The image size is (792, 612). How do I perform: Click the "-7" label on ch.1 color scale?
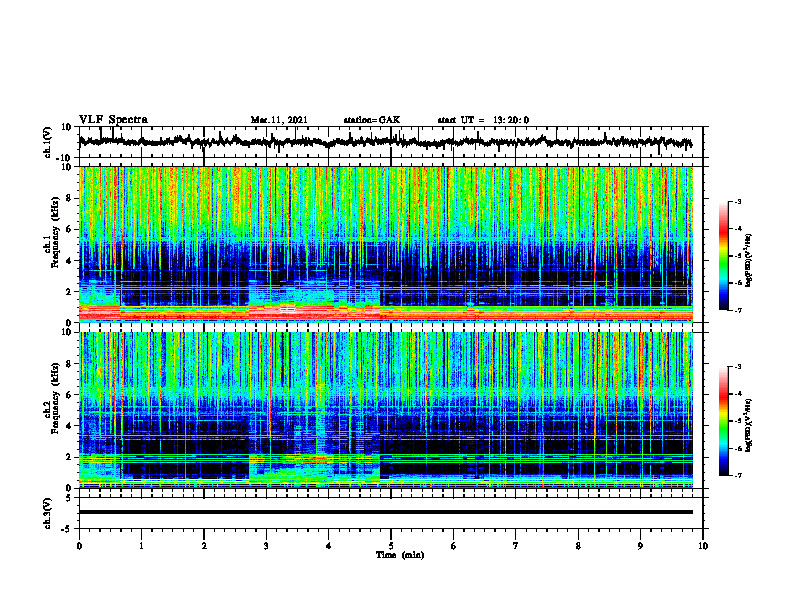(x=738, y=310)
